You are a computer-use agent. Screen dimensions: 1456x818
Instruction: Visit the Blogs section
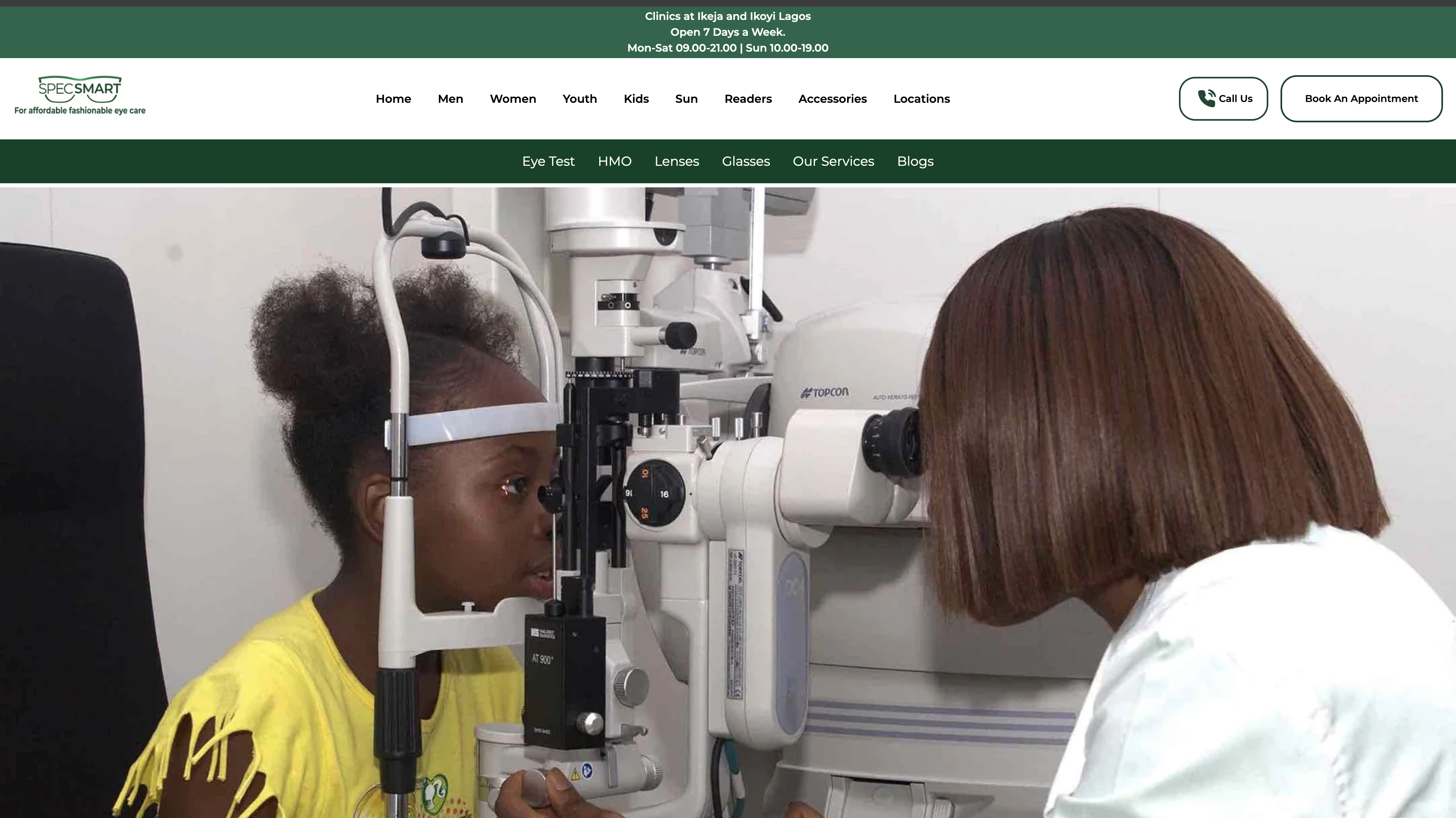pos(915,162)
